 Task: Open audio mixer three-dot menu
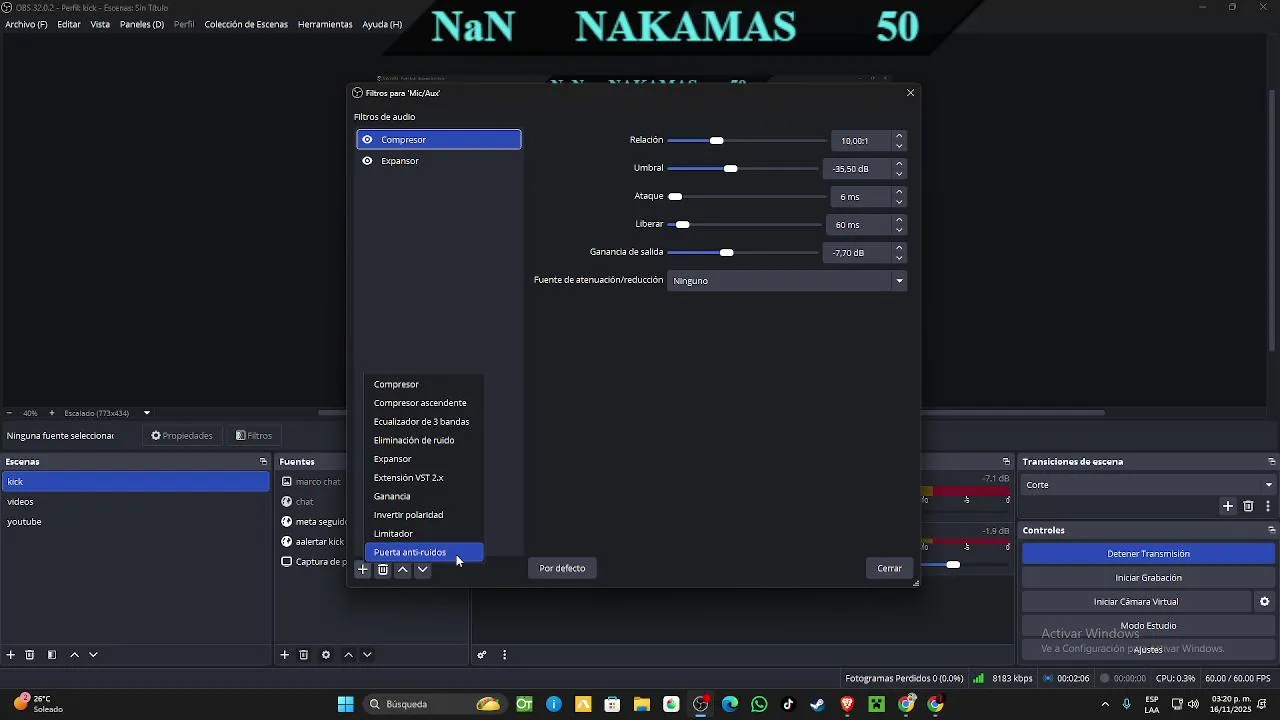click(x=504, y=655)
